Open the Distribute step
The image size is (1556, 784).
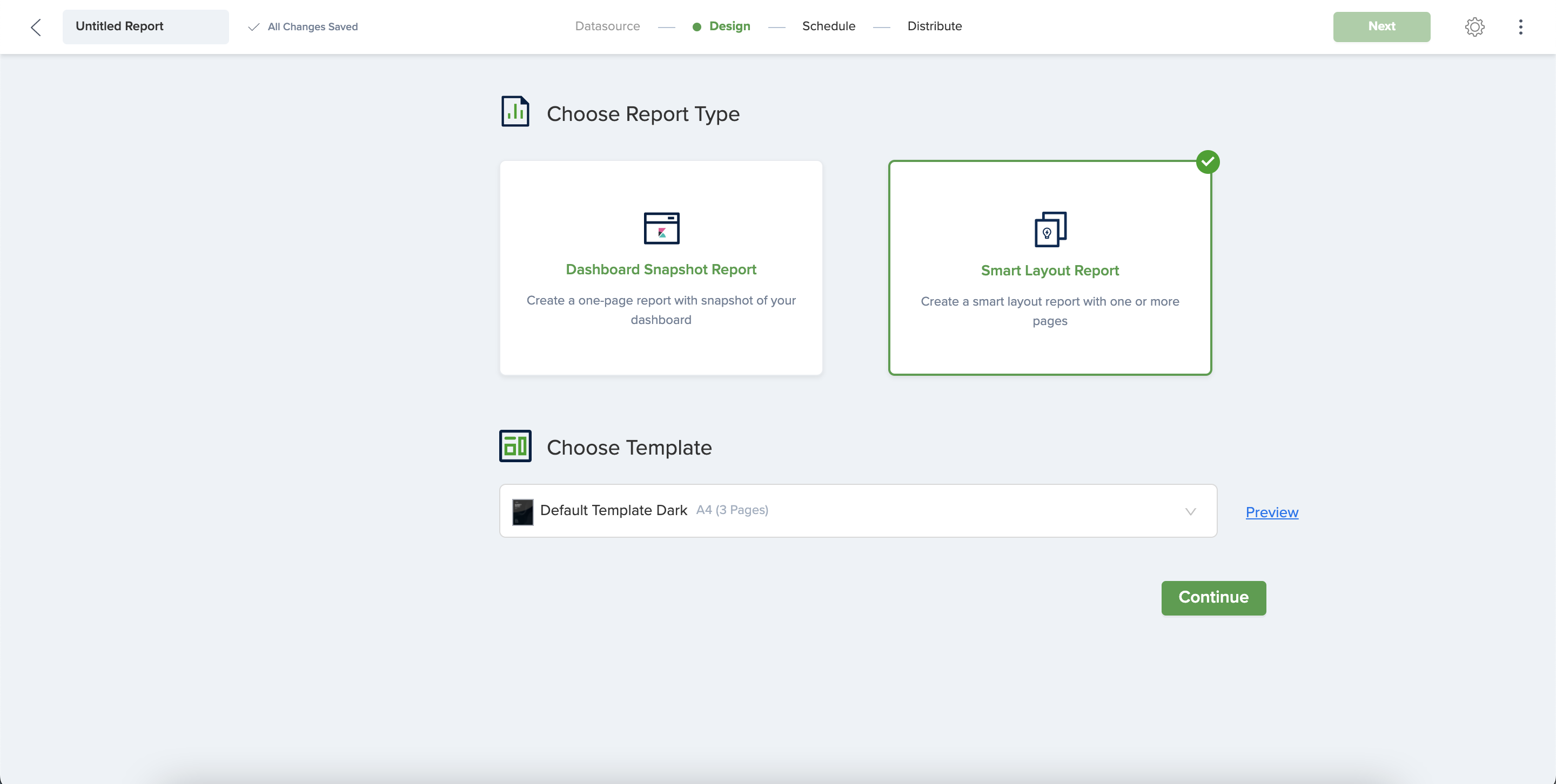(935, 26)
